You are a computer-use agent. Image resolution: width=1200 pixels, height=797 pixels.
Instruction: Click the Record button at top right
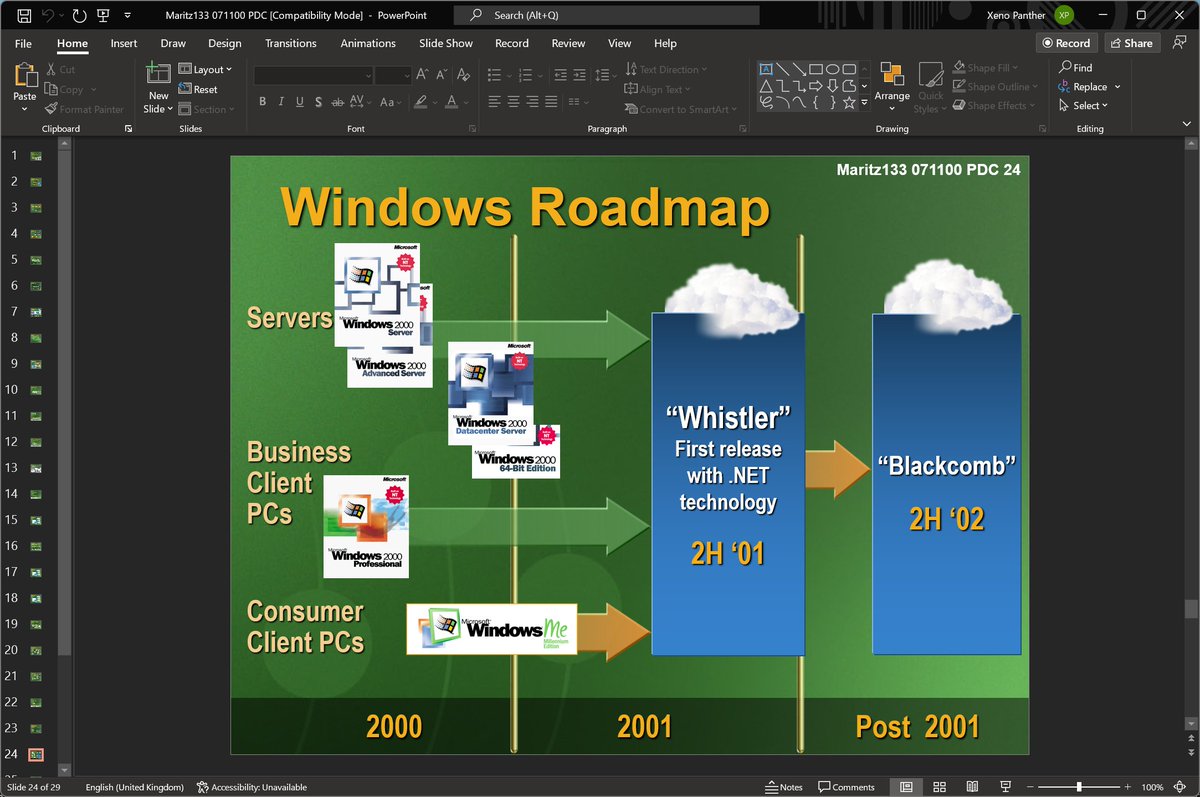click(1066, 43)
